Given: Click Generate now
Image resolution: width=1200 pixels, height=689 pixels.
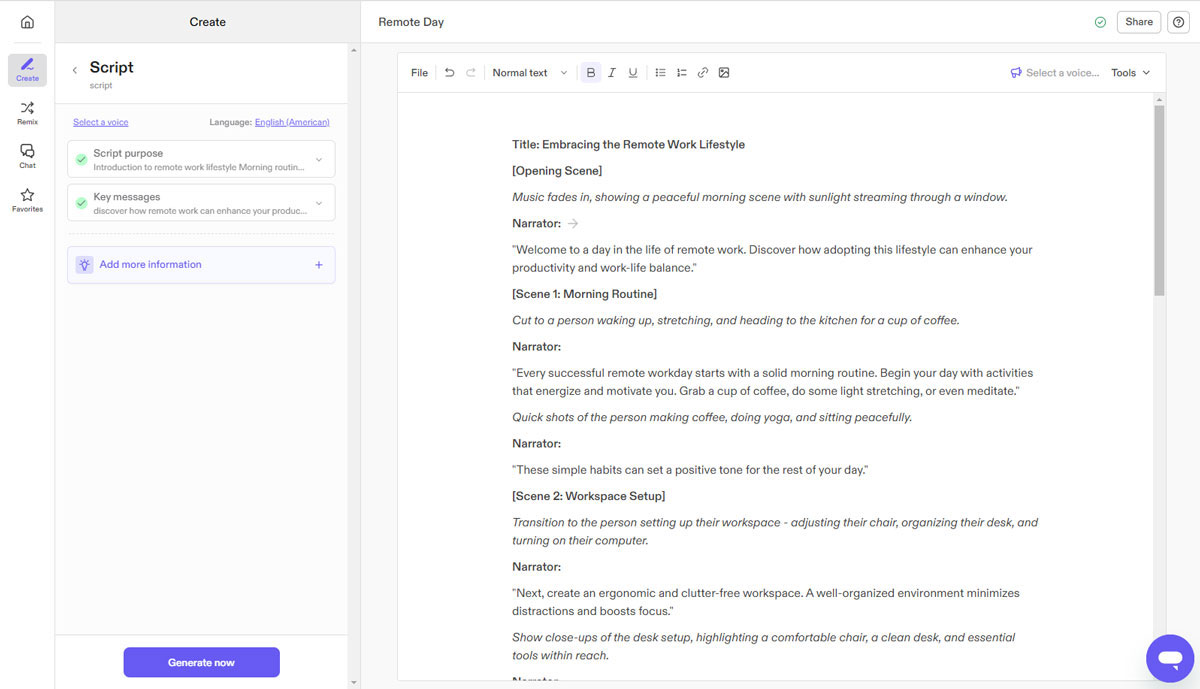Looking at the screenshot, I should point(201,662).
